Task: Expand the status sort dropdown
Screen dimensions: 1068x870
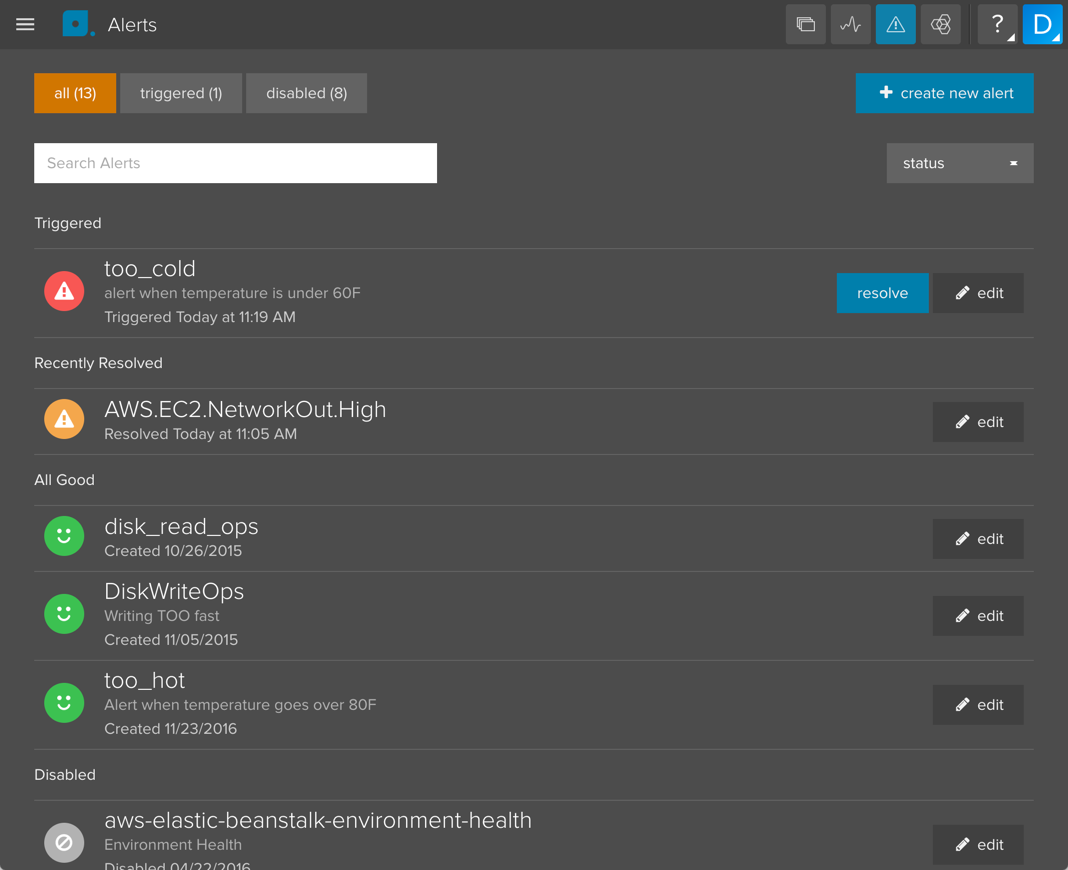Action: tap(959, 163)
